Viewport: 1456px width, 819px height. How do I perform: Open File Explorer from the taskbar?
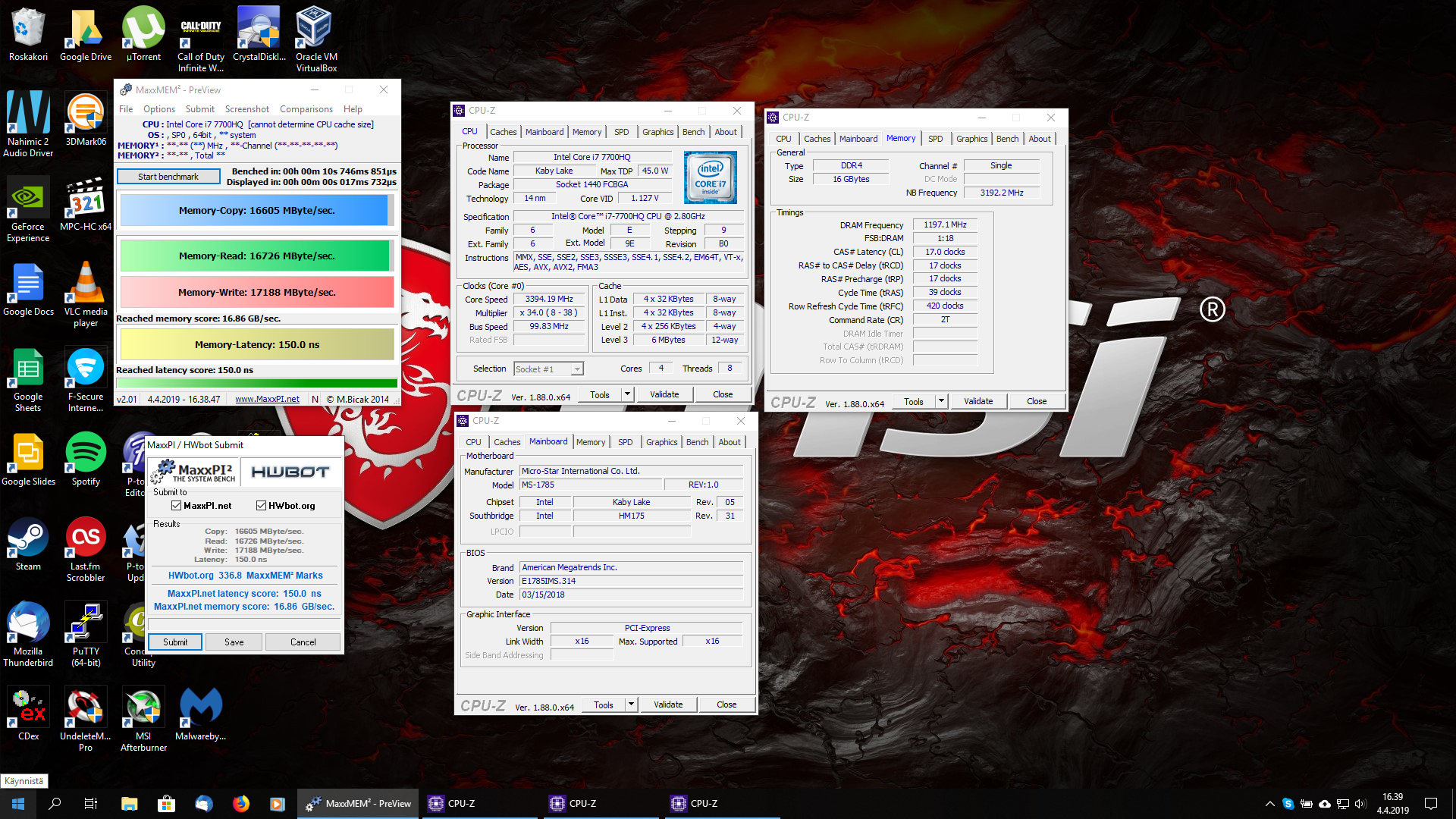click(x=129, y=804)
